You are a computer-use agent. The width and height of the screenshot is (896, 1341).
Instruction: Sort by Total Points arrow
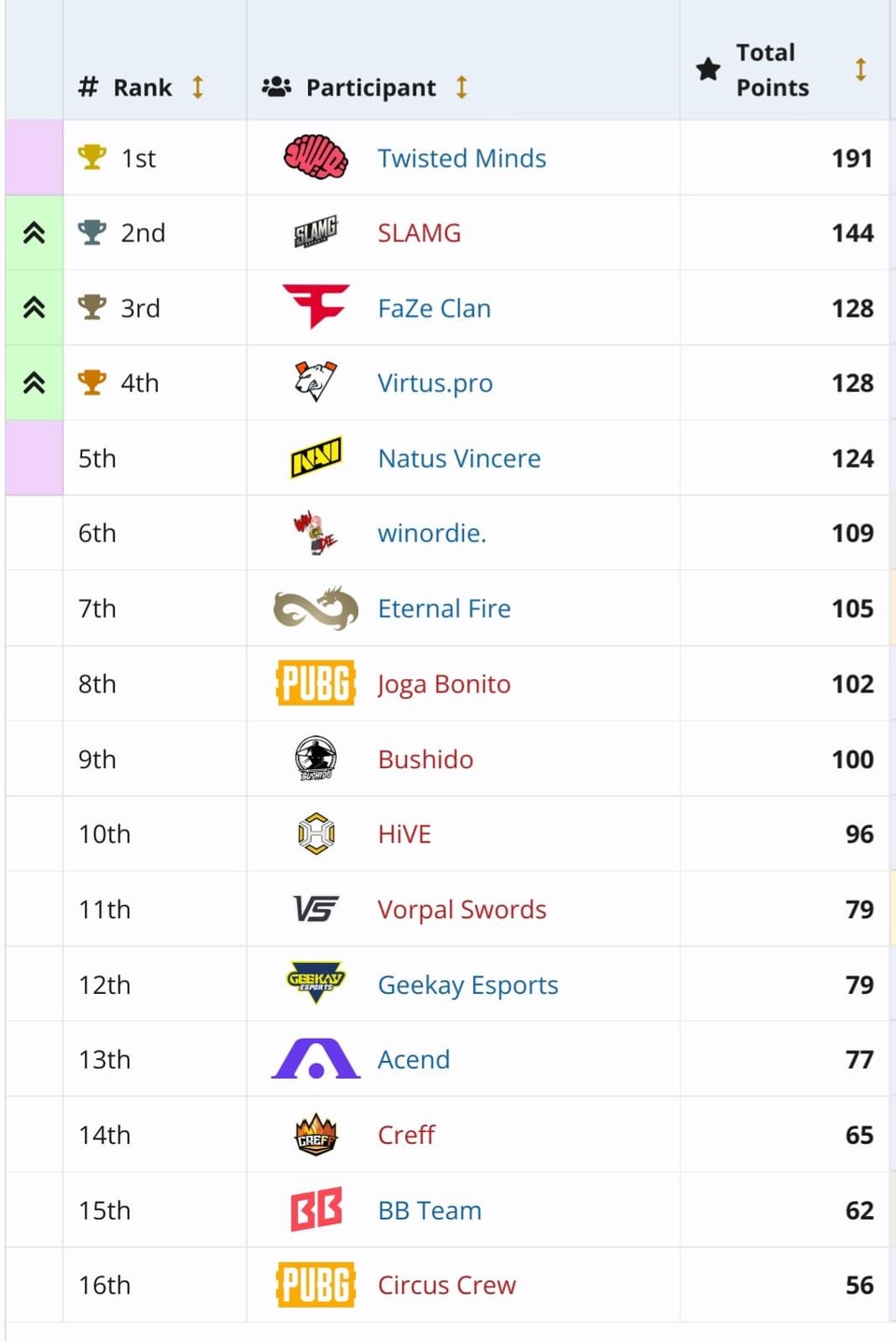(861, 70)
